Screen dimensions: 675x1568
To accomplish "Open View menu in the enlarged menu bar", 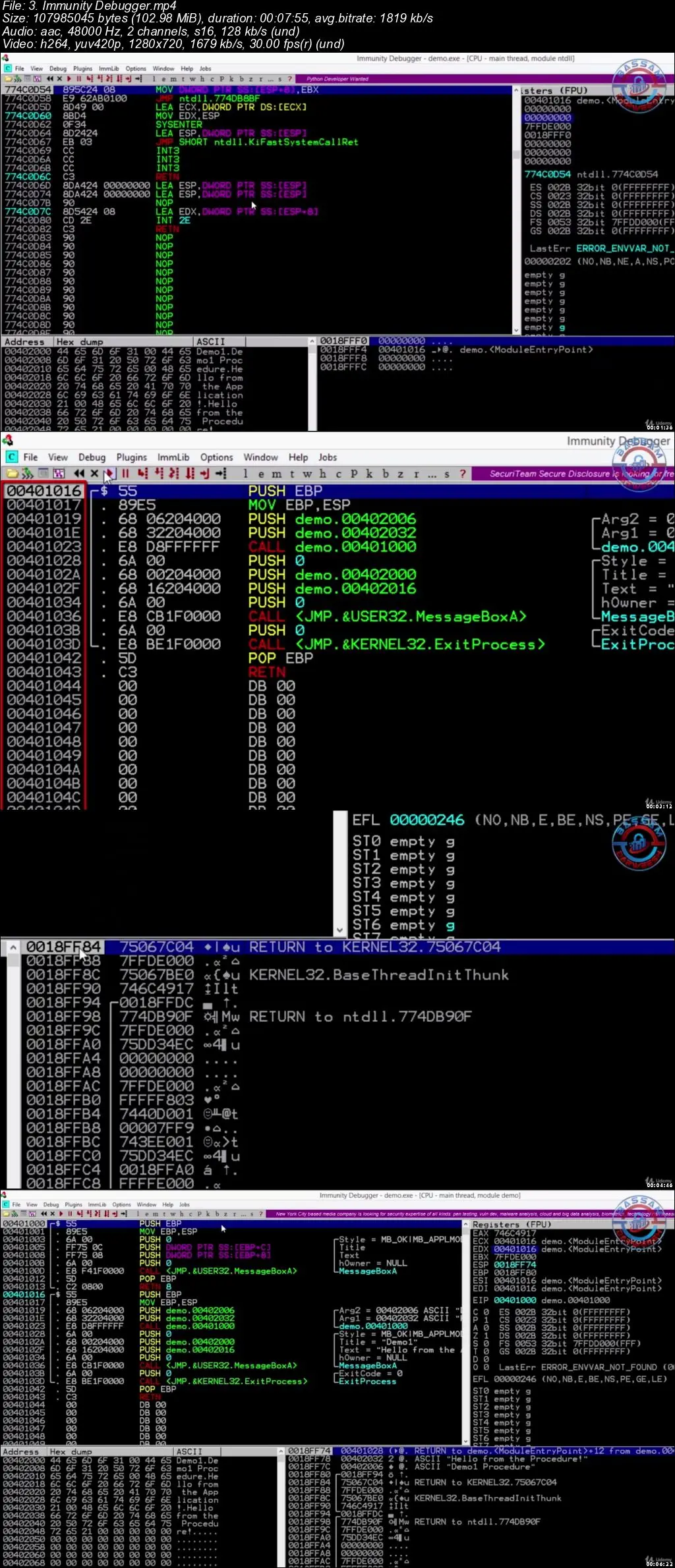I will click(x=58, y=457).
